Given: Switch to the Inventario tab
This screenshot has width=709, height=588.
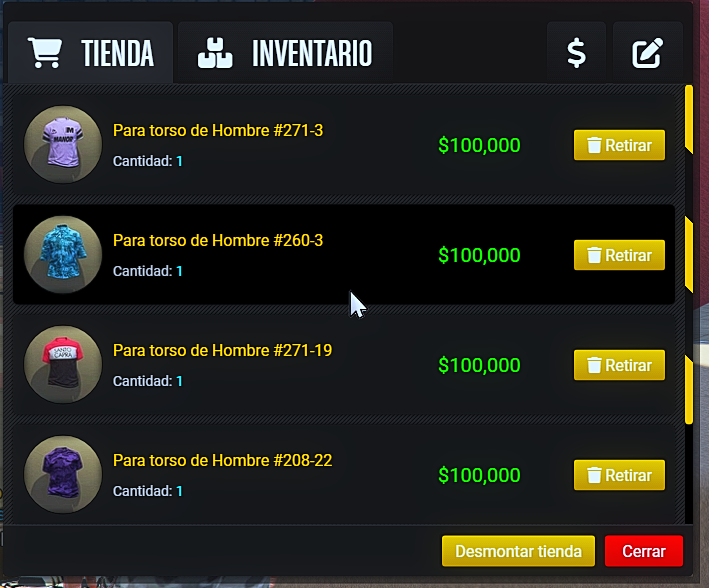Looking at the screenshot, I should [x=285, y=52].
